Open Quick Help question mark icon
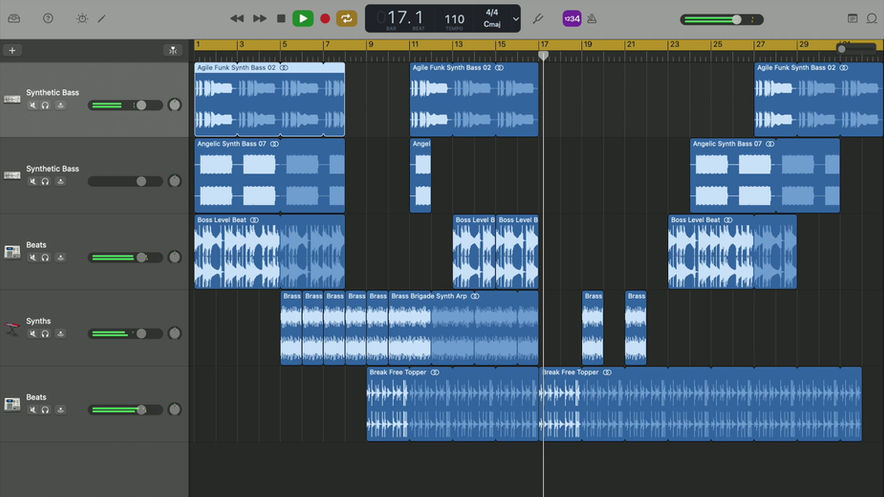 pos(48,19)
